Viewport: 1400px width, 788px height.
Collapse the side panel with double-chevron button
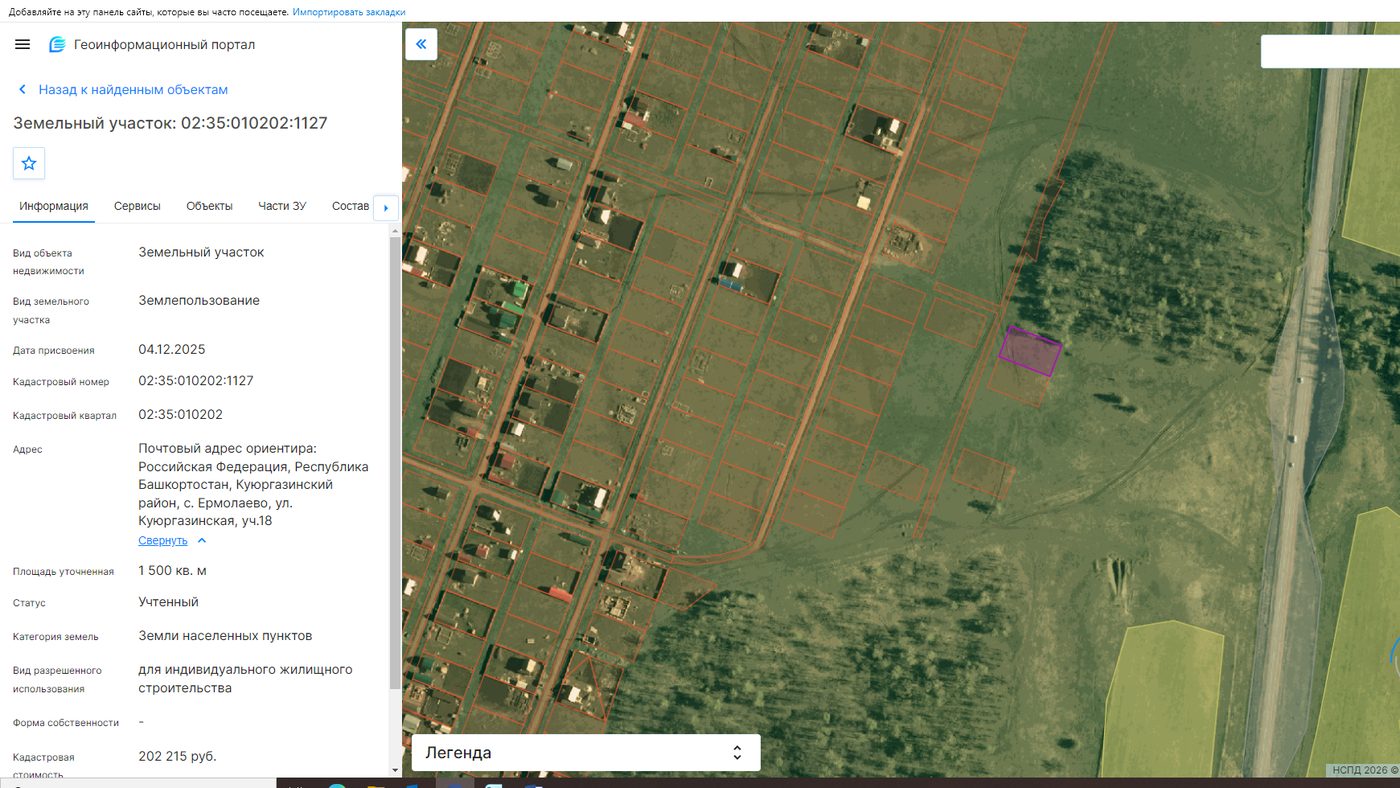click(x=421, y=44)
